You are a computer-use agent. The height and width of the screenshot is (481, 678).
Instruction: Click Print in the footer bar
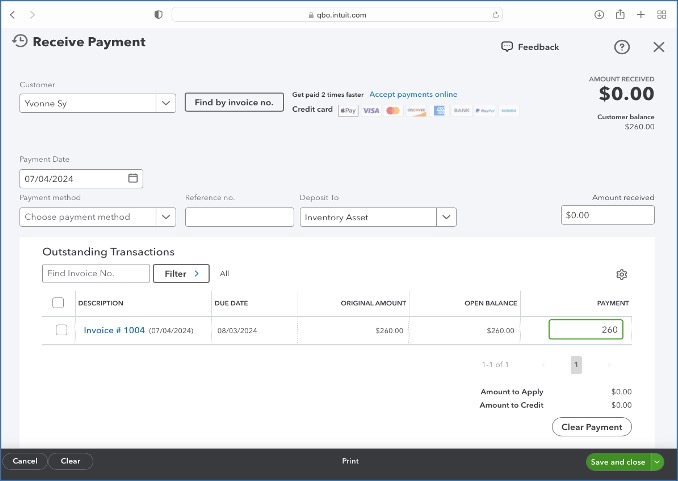(x=350, y=461)
